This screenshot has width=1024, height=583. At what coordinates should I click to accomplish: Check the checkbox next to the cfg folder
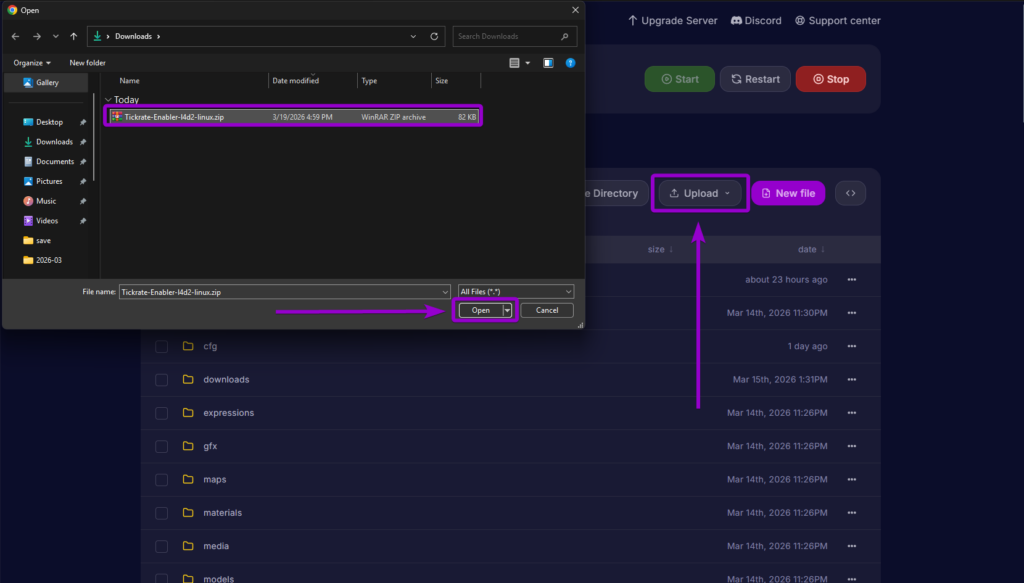coord(161,346)
